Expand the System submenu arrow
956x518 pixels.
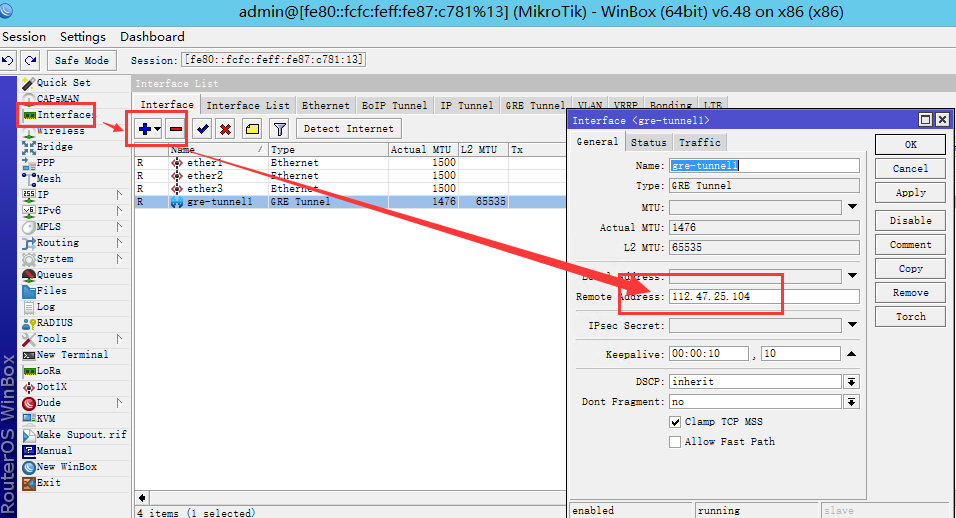pos(120,258)
